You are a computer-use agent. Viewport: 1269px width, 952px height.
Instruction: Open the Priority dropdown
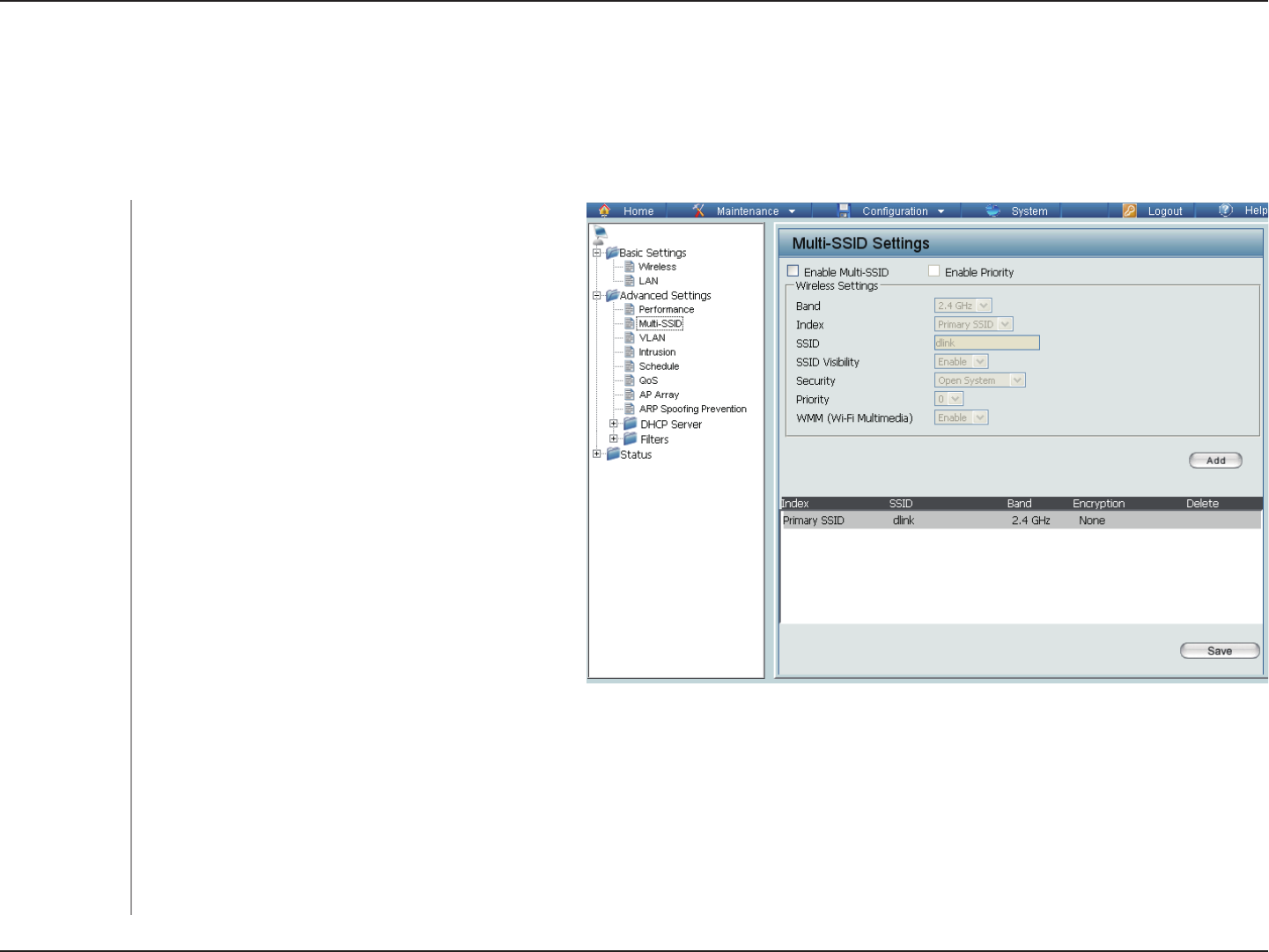tap(948, 399)
